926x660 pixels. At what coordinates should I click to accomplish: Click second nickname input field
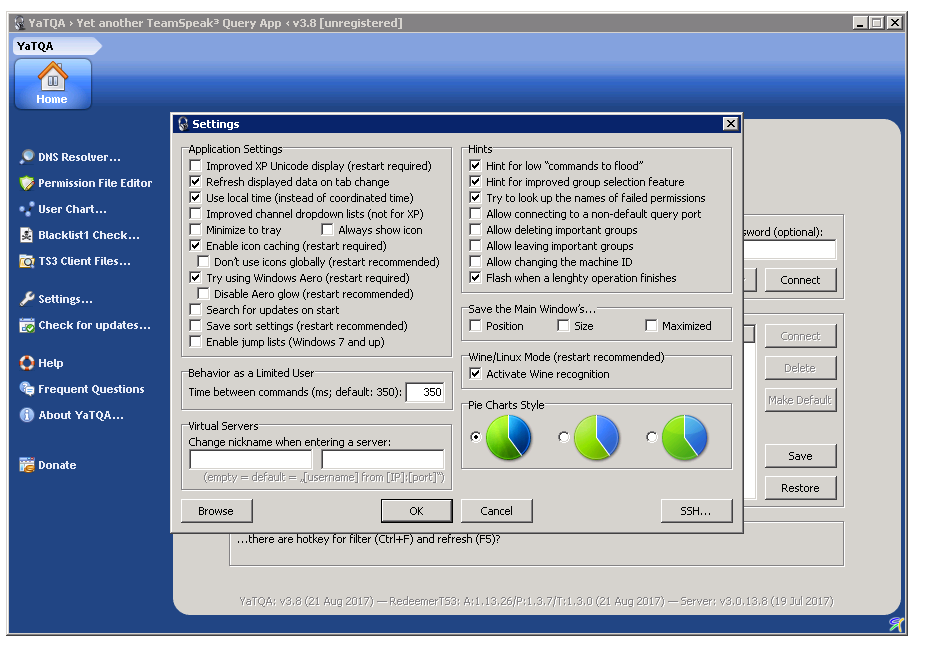[x=383, y=459]
